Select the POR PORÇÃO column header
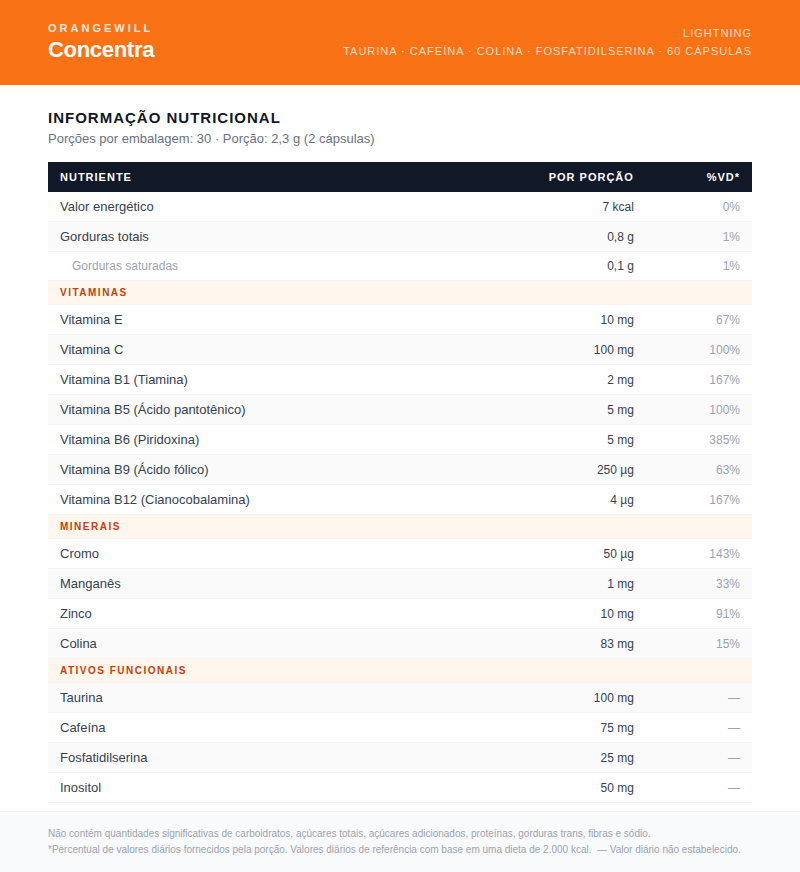 click(590, 177)
